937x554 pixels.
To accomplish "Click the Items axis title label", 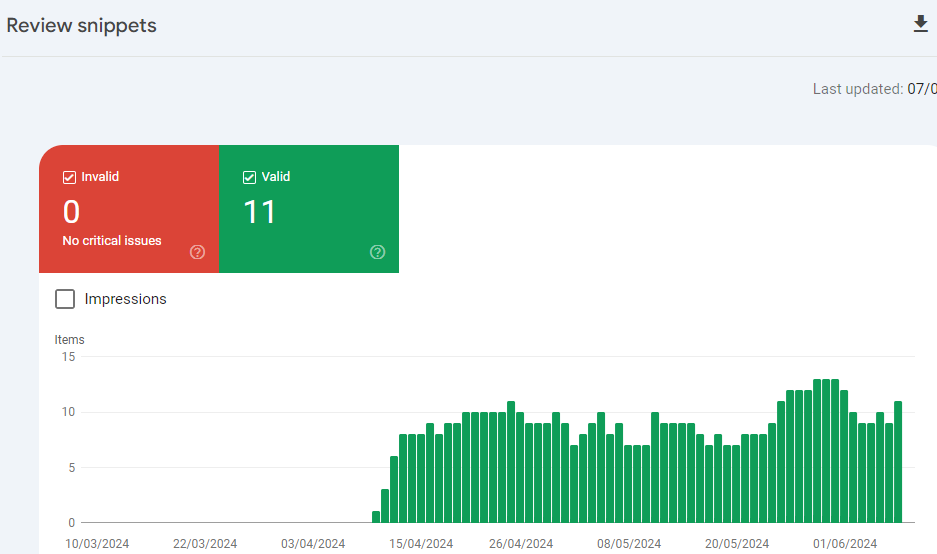I will 70,340.
